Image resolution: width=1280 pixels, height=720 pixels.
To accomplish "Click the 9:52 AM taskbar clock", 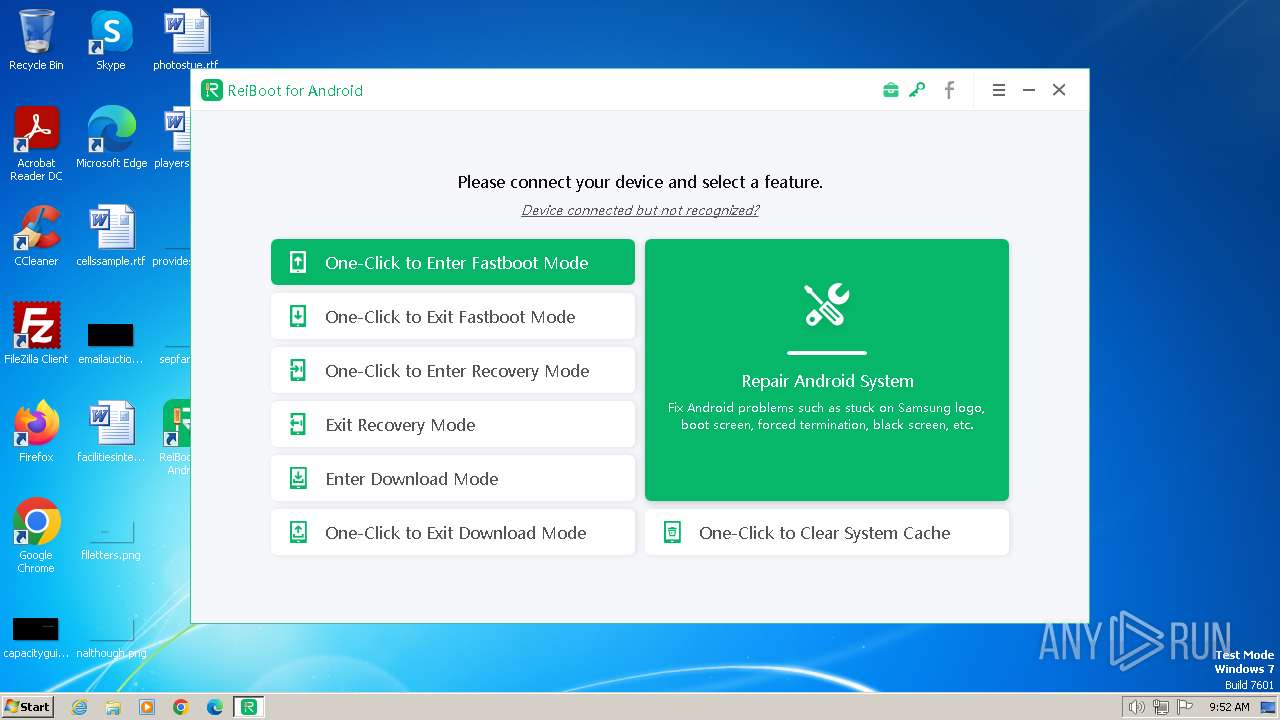I will (1229, 707).
